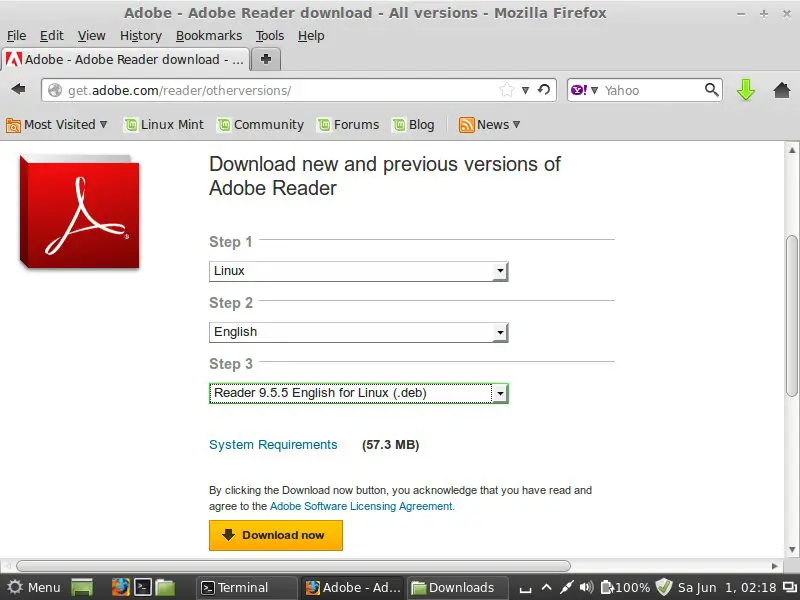
Task: Go back with the back arrow button
Action: click(x=19, y=89)
